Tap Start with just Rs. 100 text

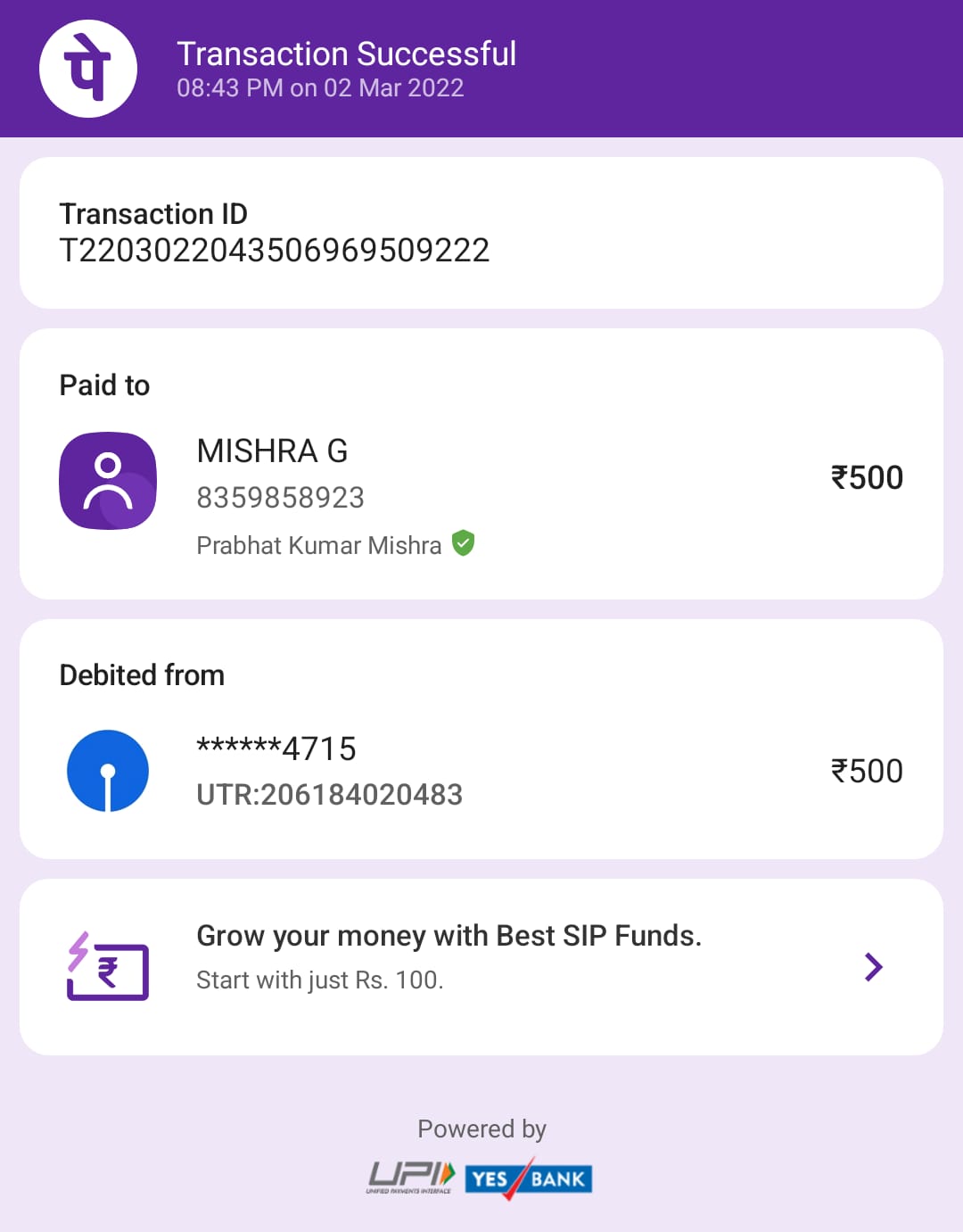[x=319, y=980]
